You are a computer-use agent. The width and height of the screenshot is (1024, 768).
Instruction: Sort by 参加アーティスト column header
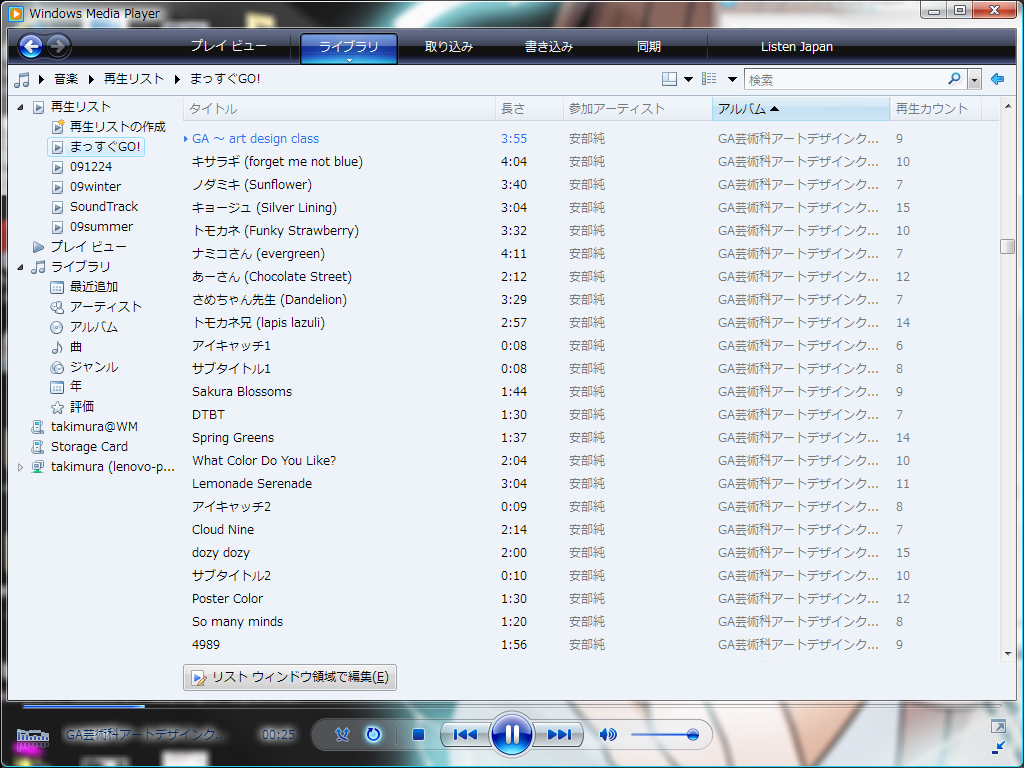click(x=637, y=109)
